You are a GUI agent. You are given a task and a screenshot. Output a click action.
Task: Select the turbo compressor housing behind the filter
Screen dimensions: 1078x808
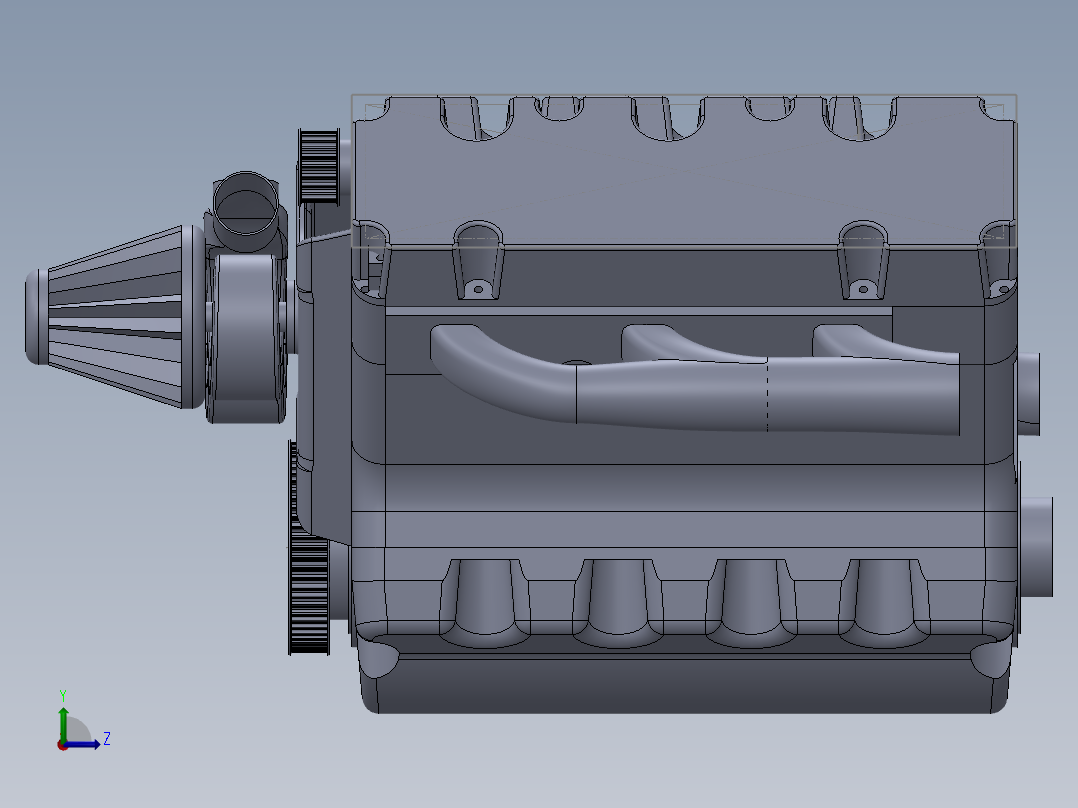point(247,337)
